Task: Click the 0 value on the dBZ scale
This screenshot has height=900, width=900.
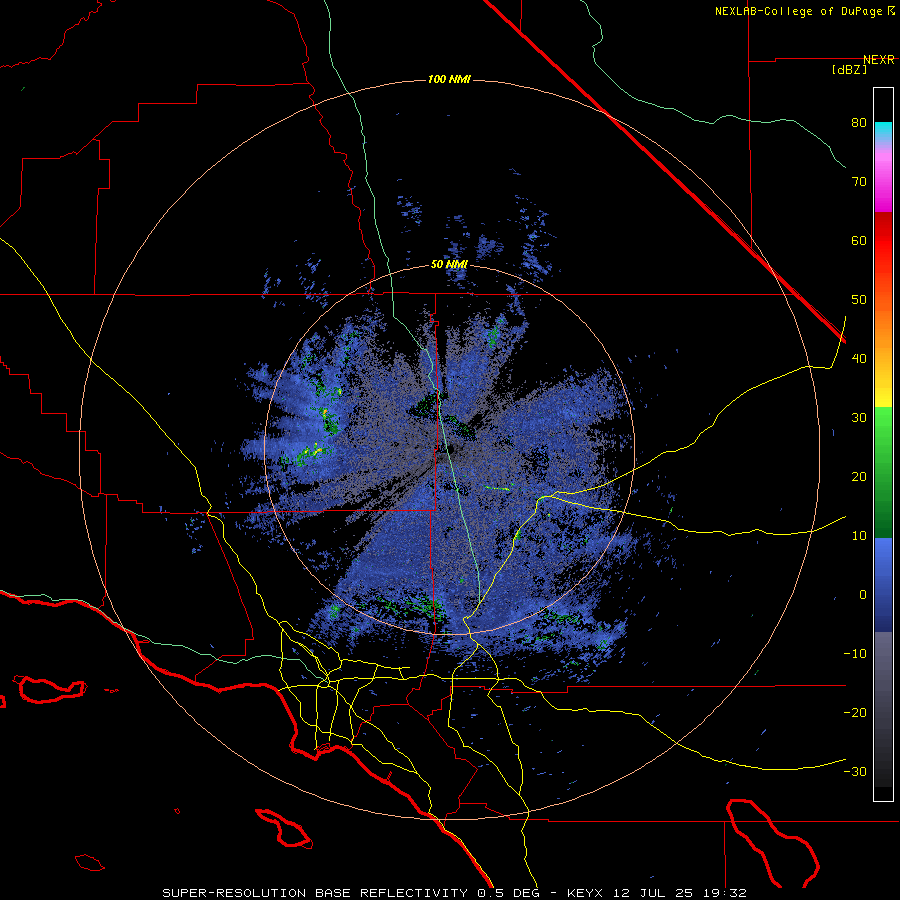Action: coord(863,595)
